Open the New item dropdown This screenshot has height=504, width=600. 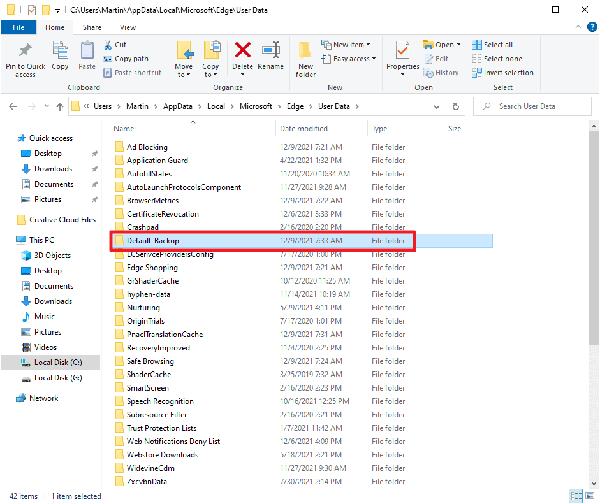346,45
